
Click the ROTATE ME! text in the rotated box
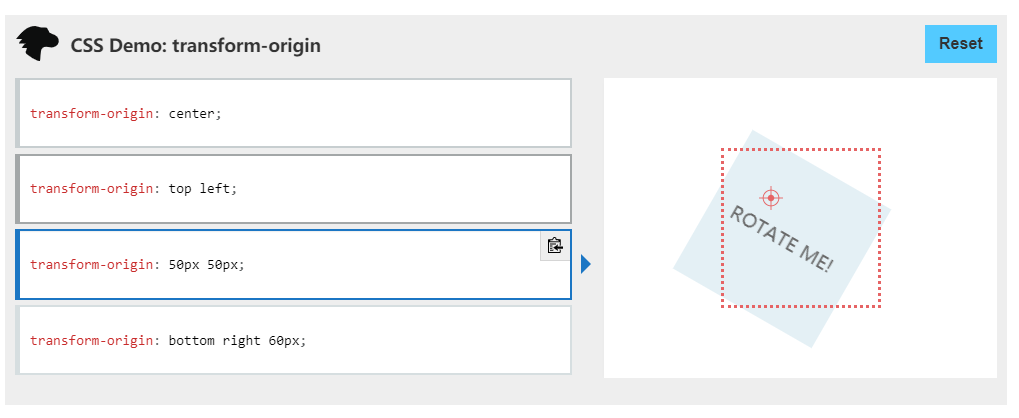[781, 239]
